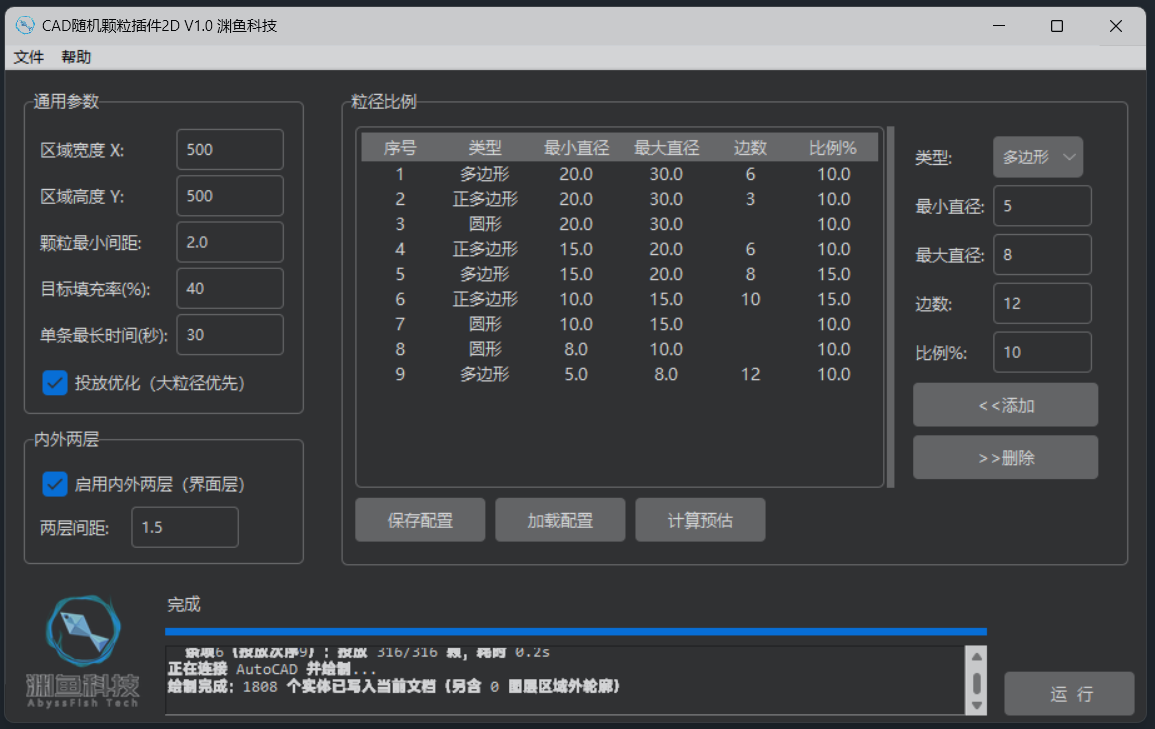Select row 3 圆形 in table
Image resolution: width=1155 pixels, height=729 pixels.
619,225
